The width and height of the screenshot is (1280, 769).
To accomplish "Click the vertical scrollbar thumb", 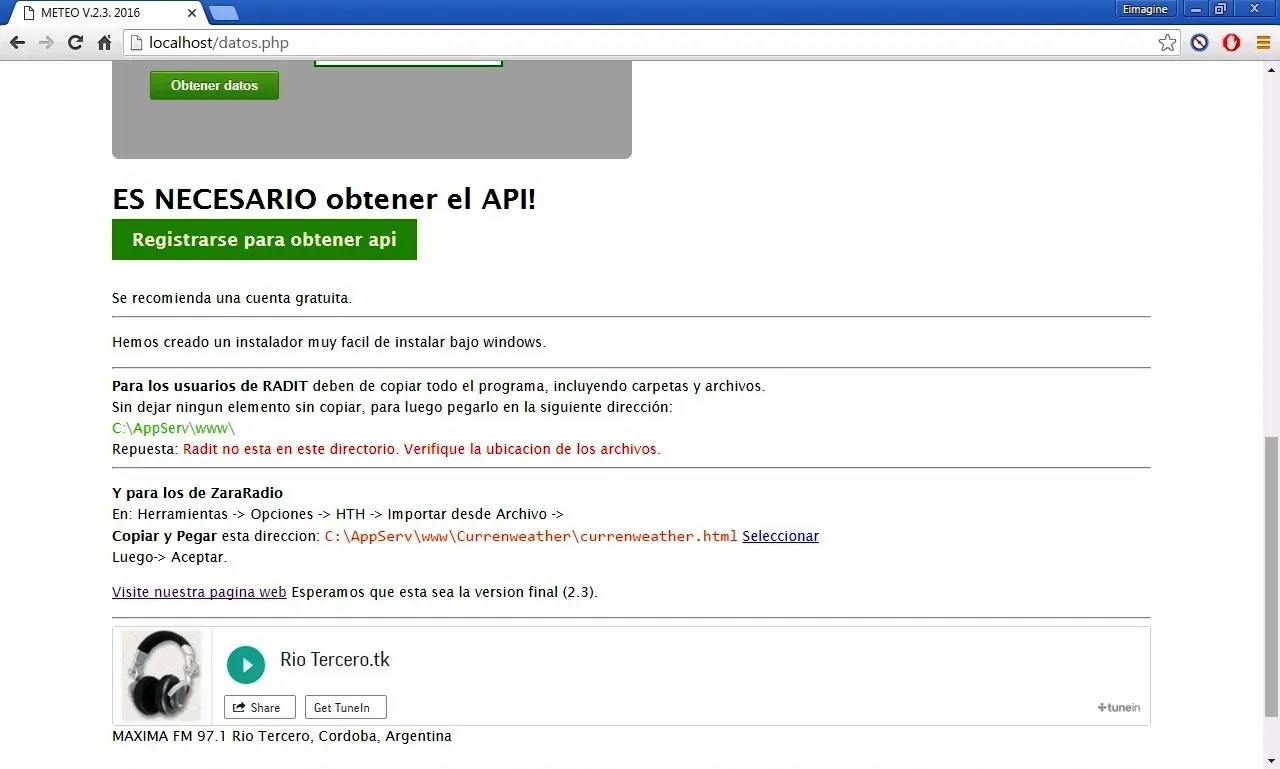I will pos(1271,576).
